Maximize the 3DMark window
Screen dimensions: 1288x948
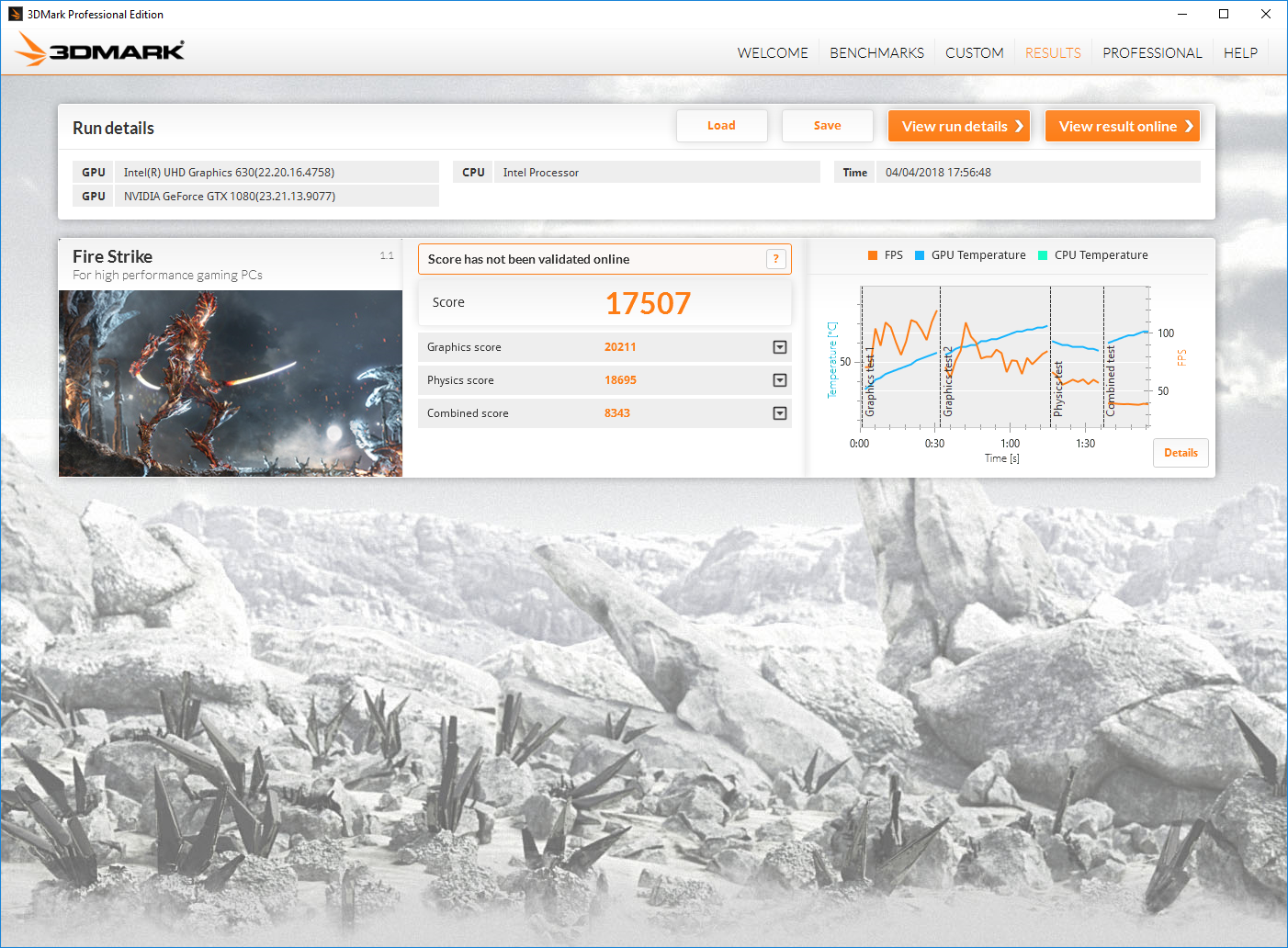[x=1224, y=14]
